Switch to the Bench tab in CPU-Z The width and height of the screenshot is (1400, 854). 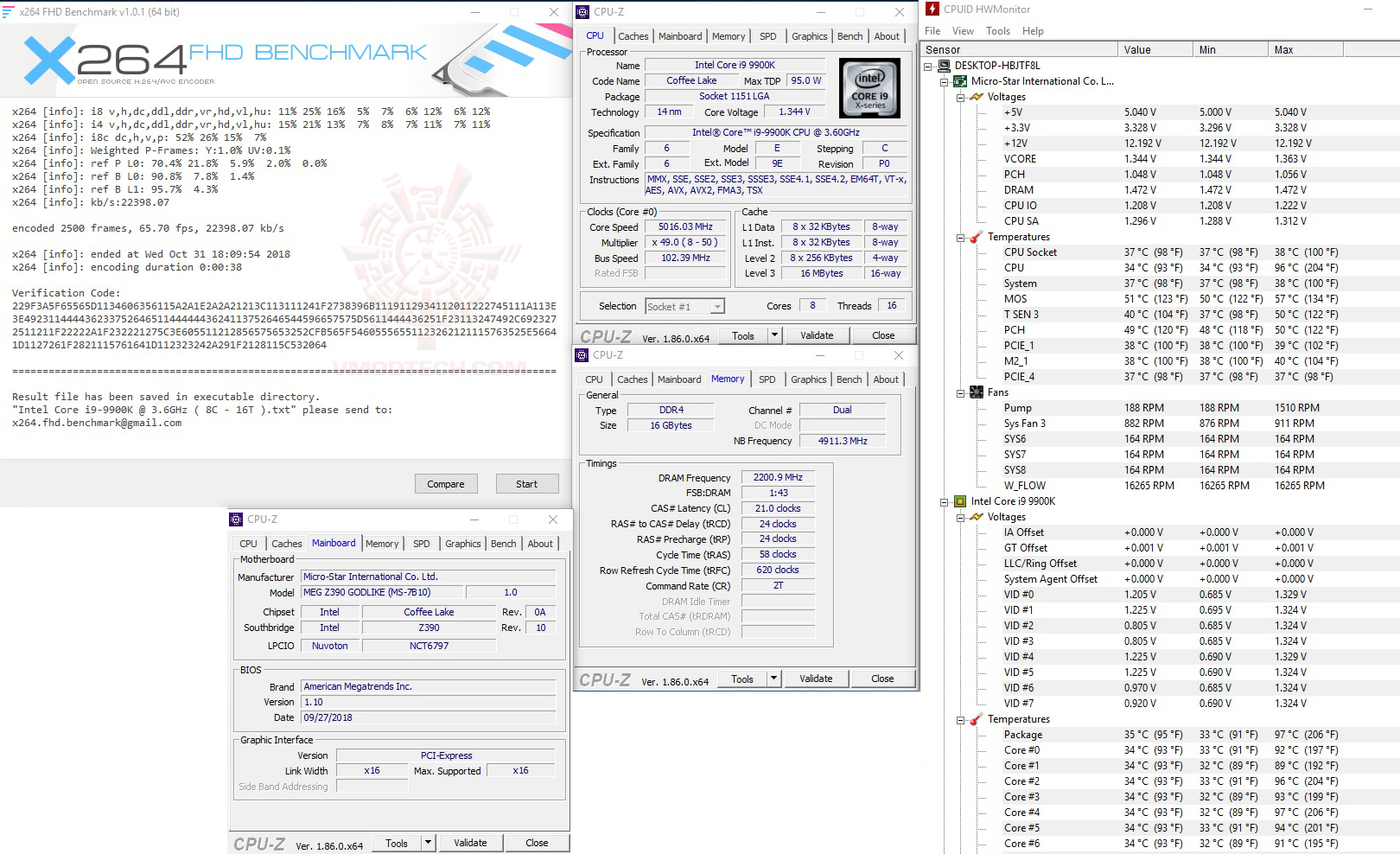(x=850, y=35)
